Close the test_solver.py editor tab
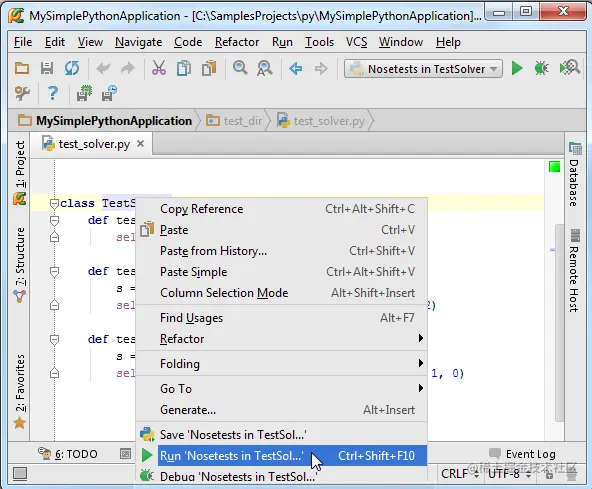This screenshot has height=489, width=592. pos(140,144)
